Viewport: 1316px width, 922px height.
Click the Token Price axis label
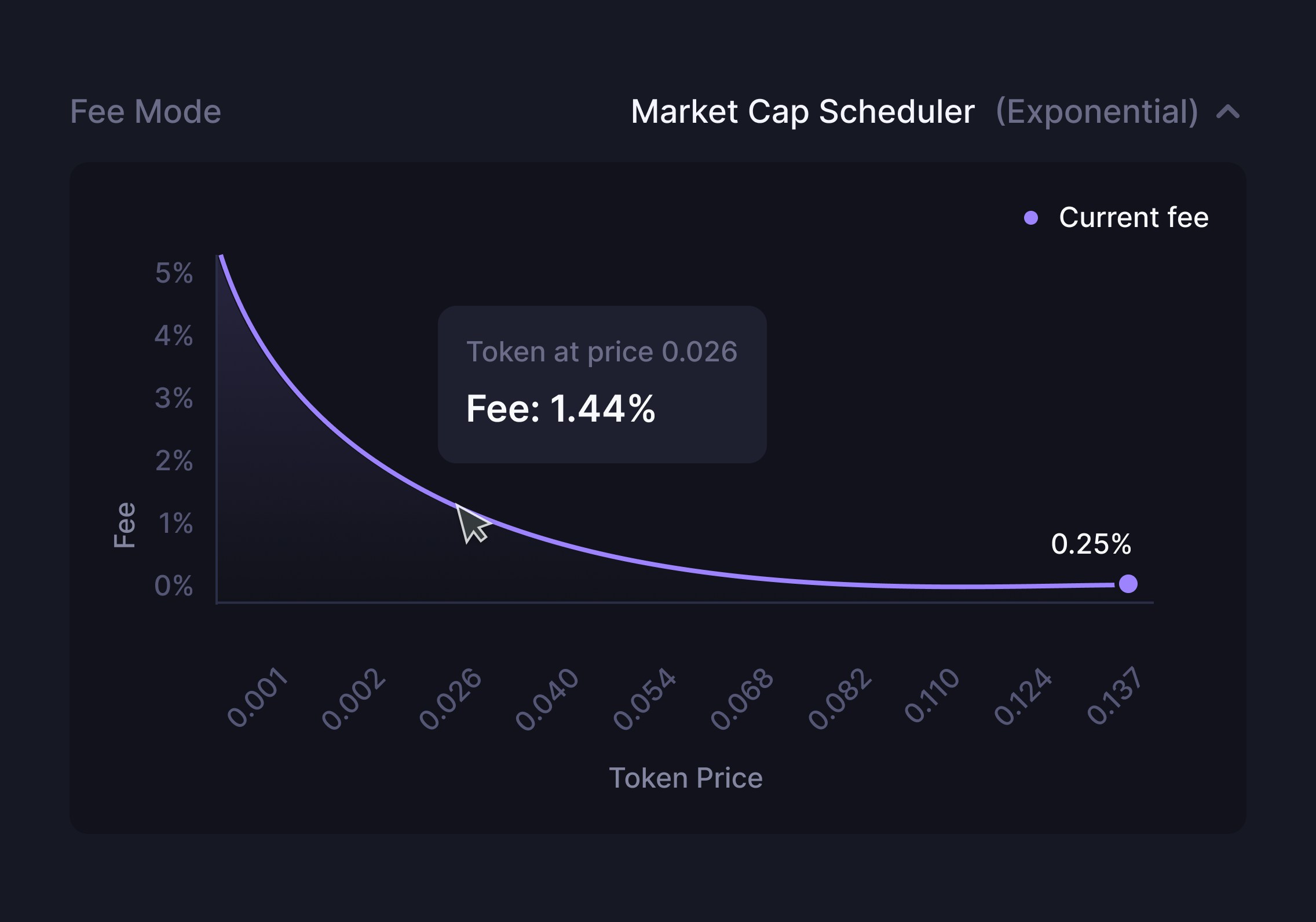[686, 778]
